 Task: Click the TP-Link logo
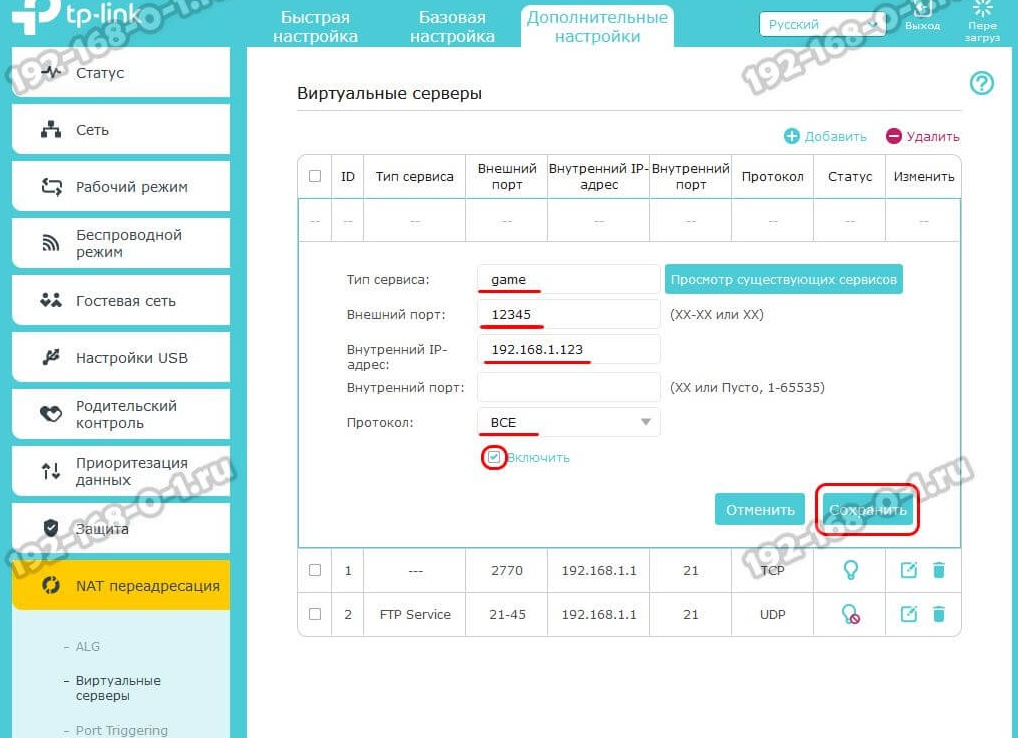click(x=77, y=16)
